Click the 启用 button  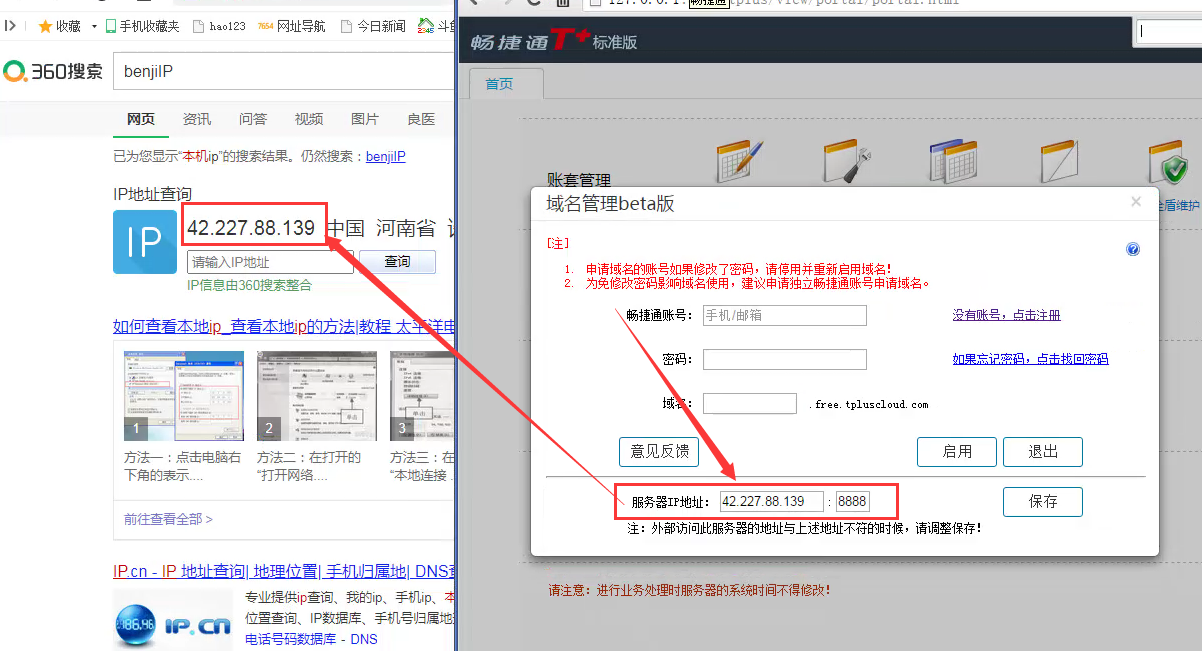pyautogui.click(x=957, y=451)
